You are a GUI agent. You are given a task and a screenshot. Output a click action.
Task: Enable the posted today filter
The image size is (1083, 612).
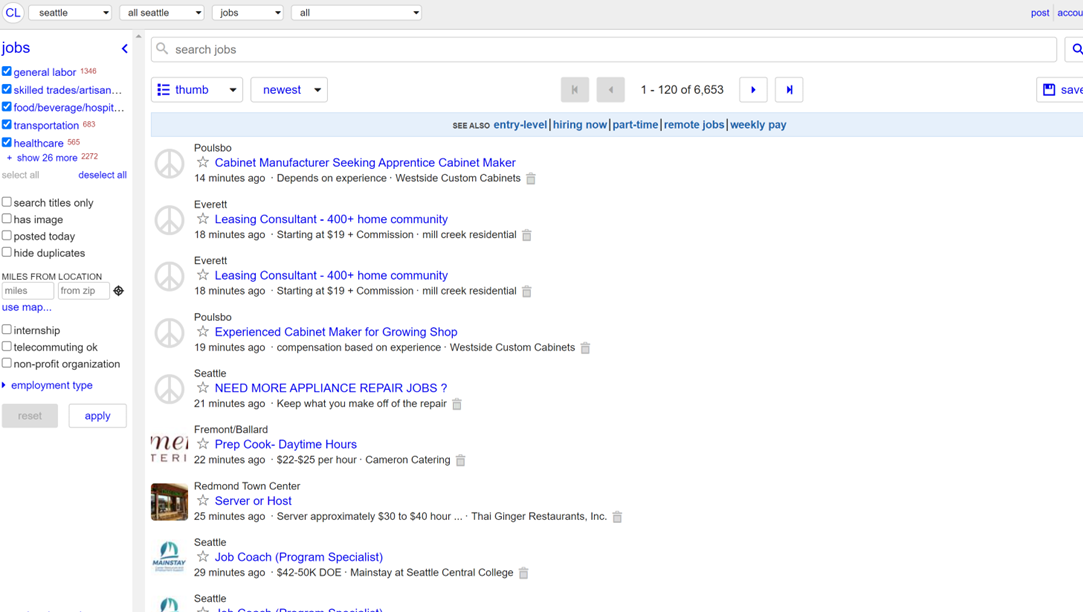point(7,236)
